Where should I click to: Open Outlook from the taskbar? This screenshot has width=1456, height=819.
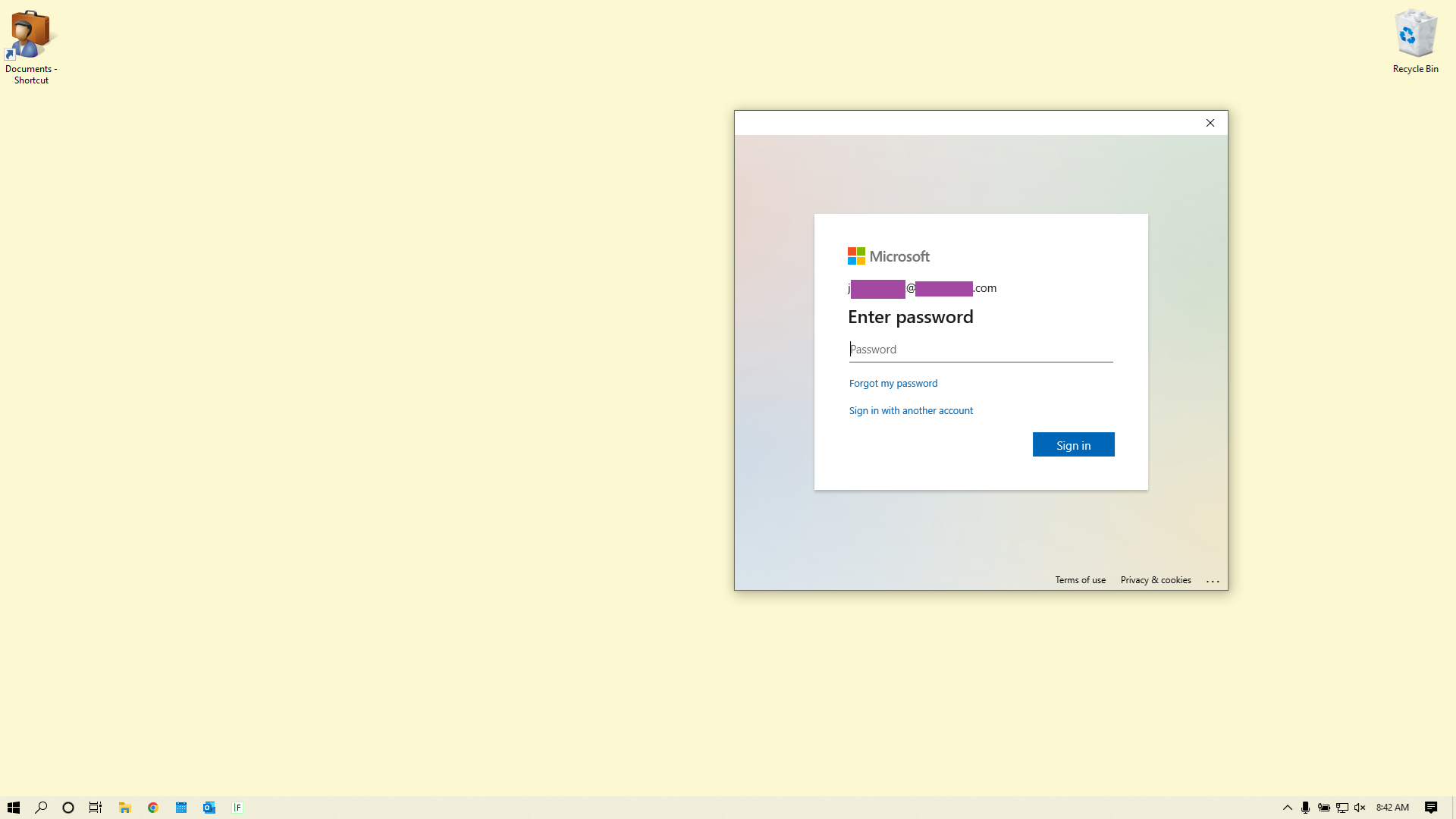click(x=209, y=808)
